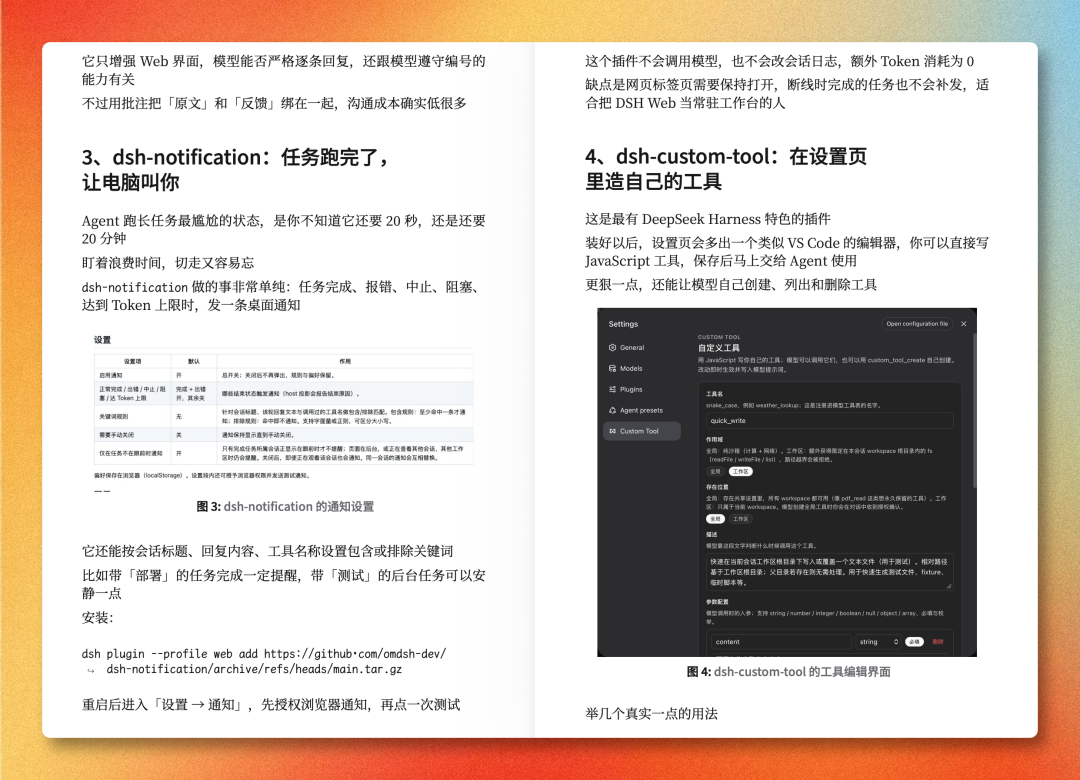Click the General gear icon in Settings

pos(612,348)
